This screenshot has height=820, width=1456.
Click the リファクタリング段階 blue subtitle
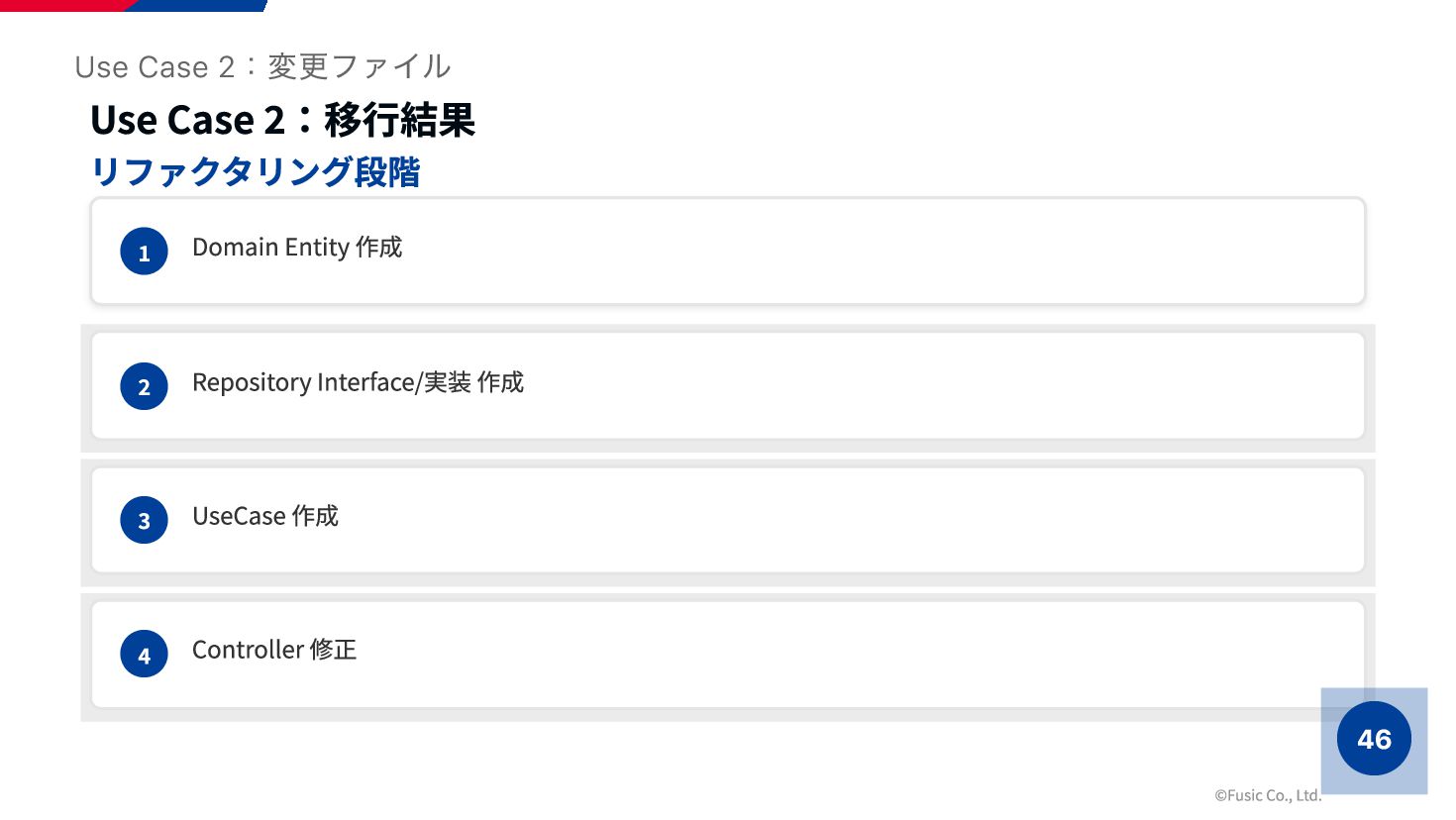pos(255,171)
